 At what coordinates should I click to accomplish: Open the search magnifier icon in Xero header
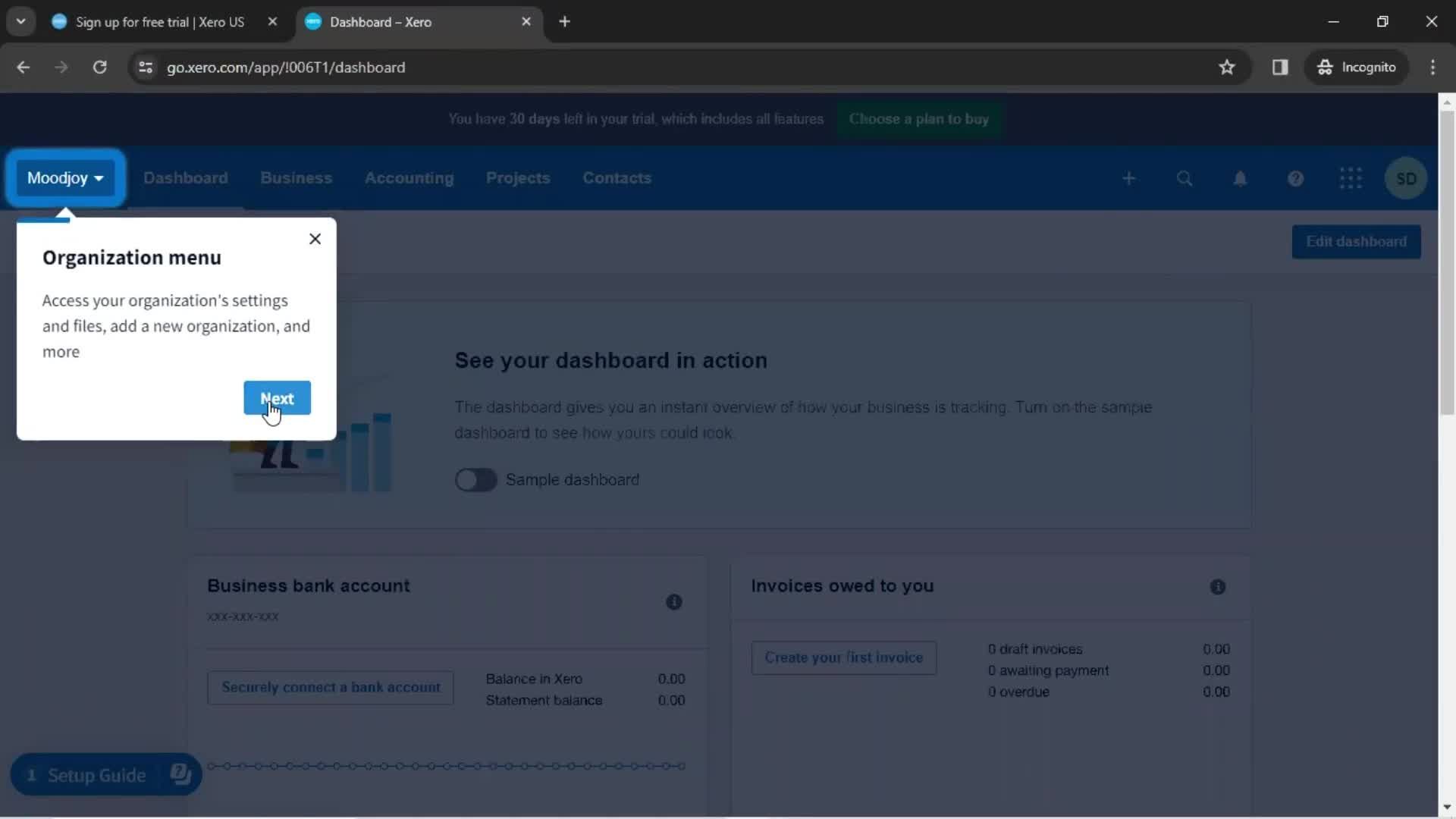tap(1184, 178)
